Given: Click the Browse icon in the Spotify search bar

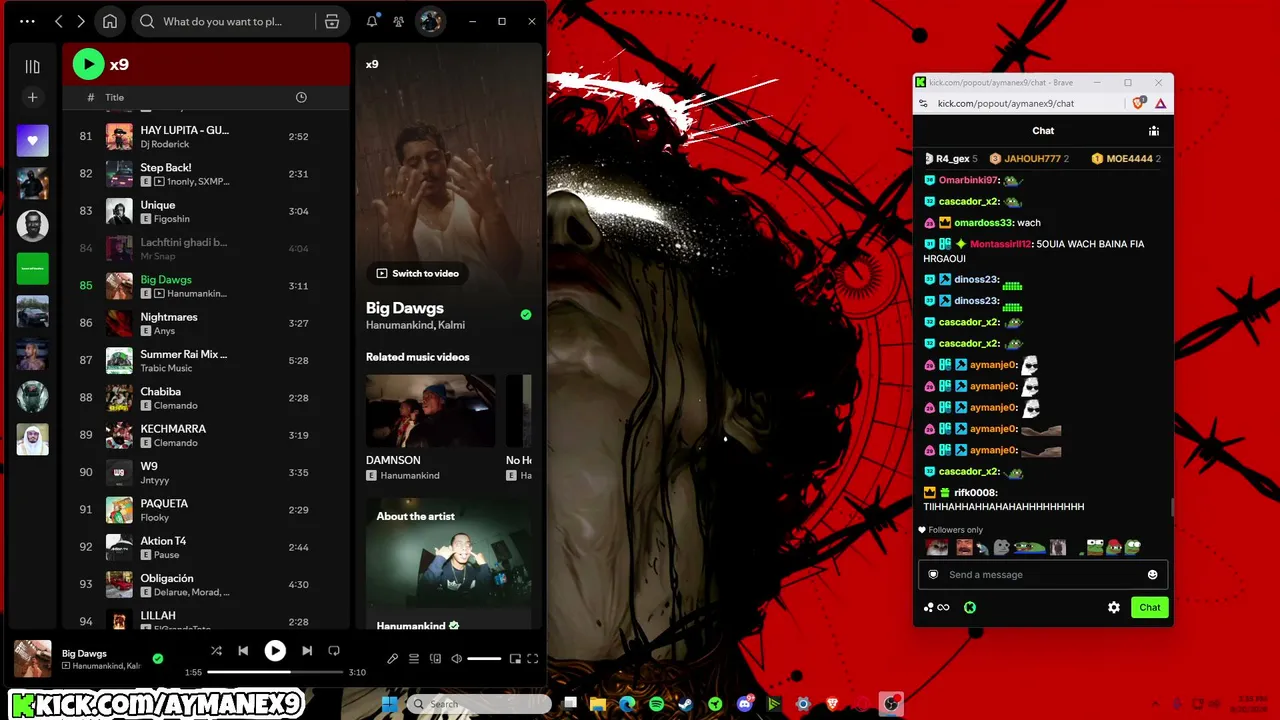Looking at the screenshot, I should [x=332, y=21].
